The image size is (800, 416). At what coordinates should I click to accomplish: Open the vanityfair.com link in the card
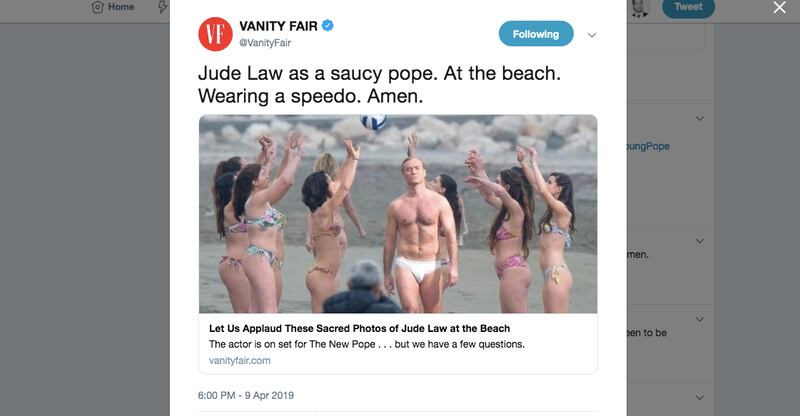click(x=239, y=360)
